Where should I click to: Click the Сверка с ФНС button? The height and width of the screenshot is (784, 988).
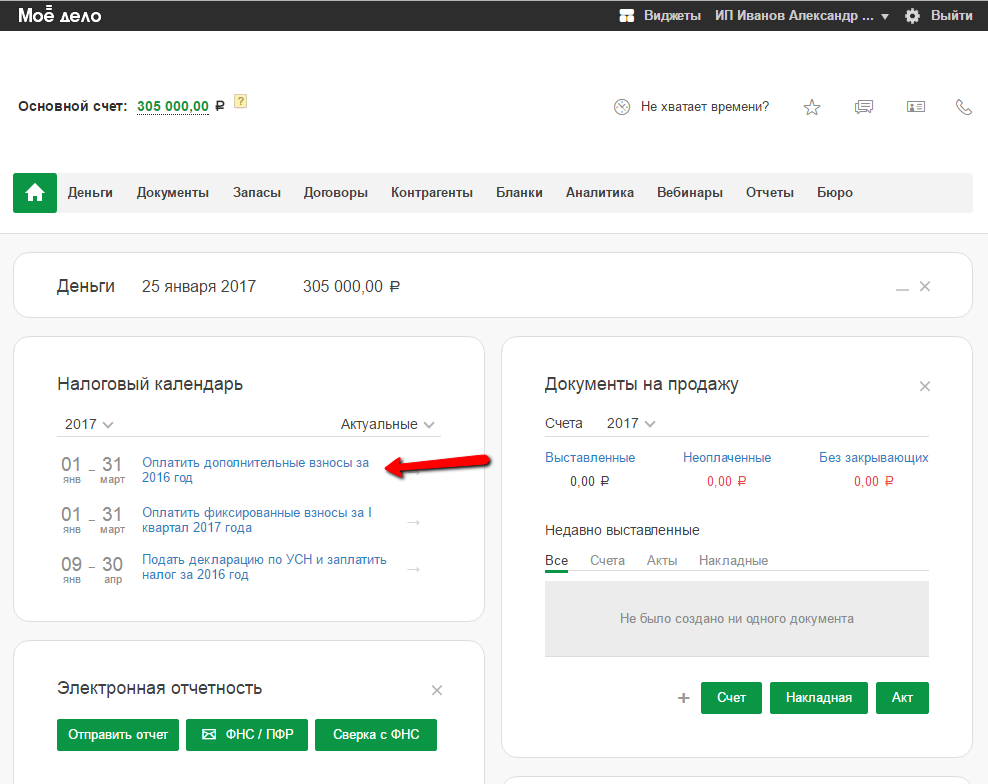376,735
